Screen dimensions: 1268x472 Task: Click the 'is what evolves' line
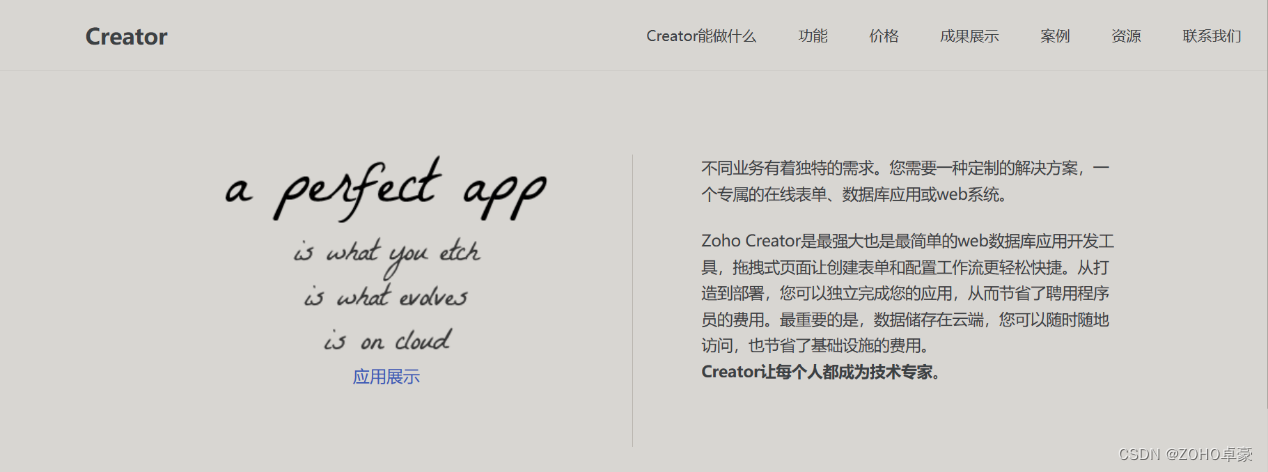pyautogui.click(x=386, y=297)
